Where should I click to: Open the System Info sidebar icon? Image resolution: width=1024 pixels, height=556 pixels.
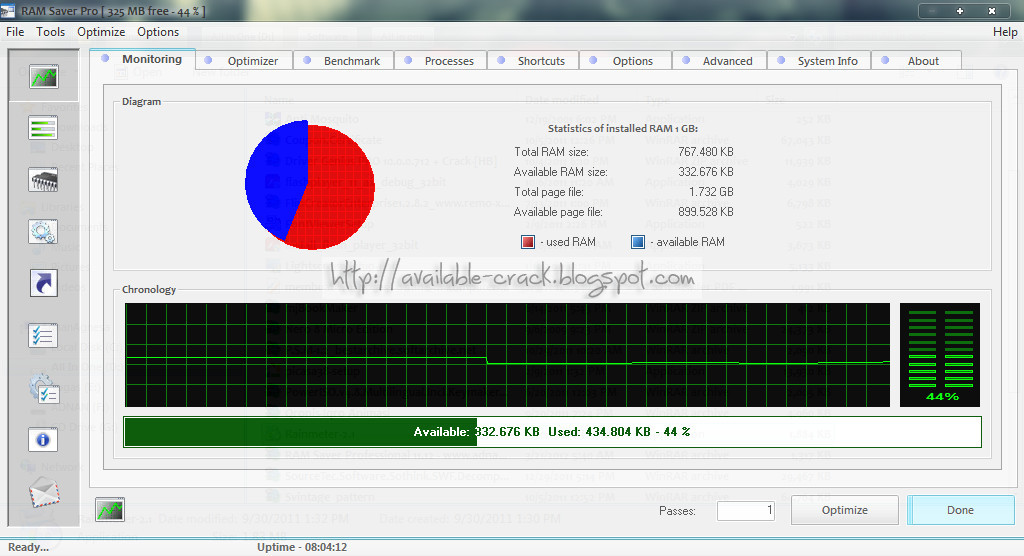coord(43,440)
